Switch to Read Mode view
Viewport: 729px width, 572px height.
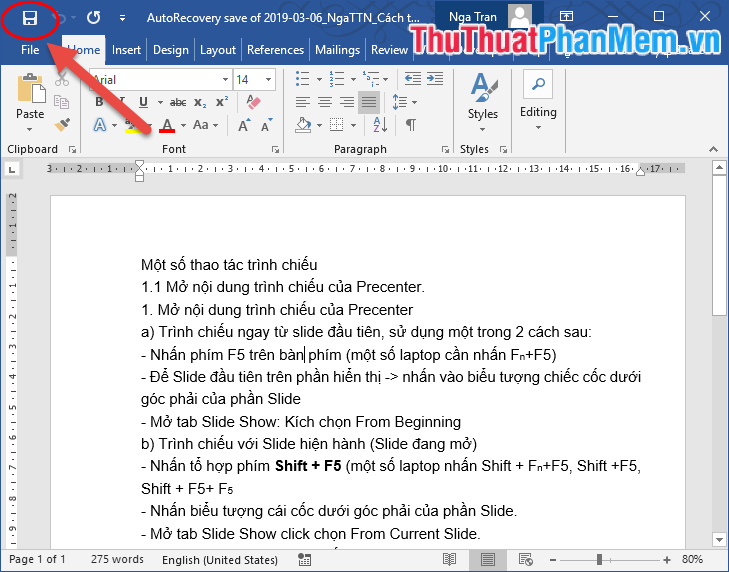coord(449,559)
